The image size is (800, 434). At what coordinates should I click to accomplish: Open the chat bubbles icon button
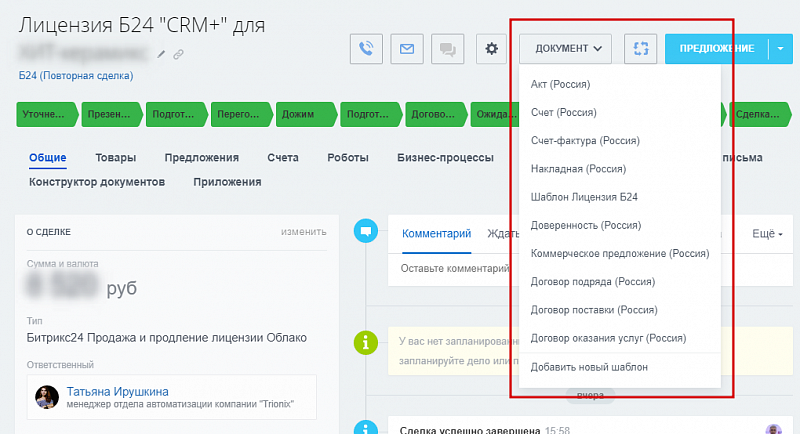point(447,49)
